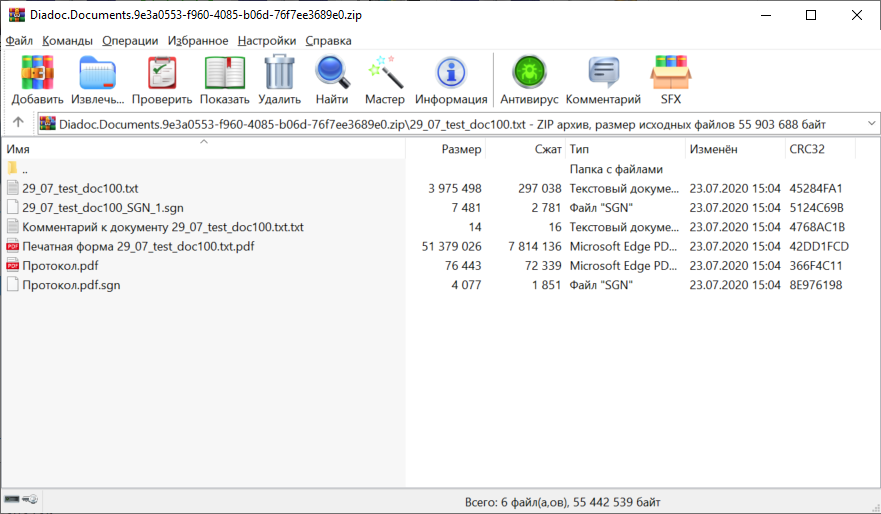
Task: Click the SFX archive box icon
Action: (670, 72)
